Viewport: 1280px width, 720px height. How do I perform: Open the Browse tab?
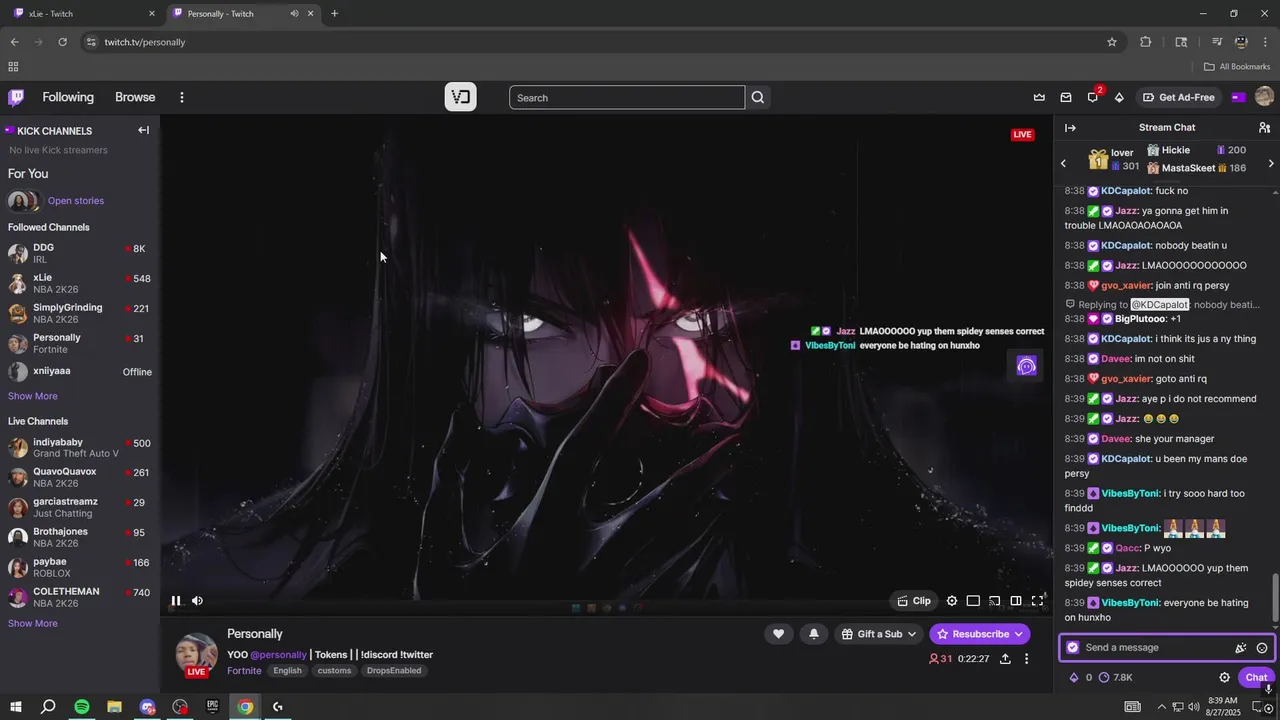pyautogui.click(x=135, y=97)
